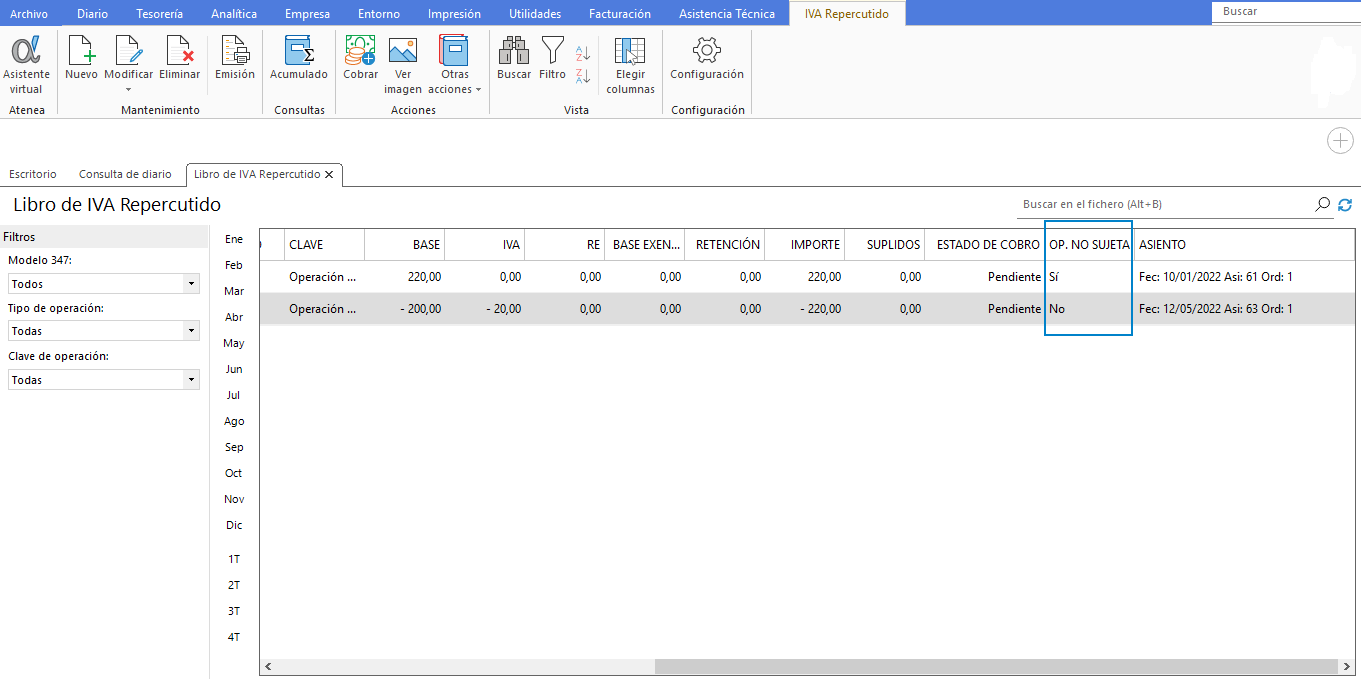Open Otras acciones menu icon
The height and width of the screenshot is (679, 1361).
click(x=454, y=50)
